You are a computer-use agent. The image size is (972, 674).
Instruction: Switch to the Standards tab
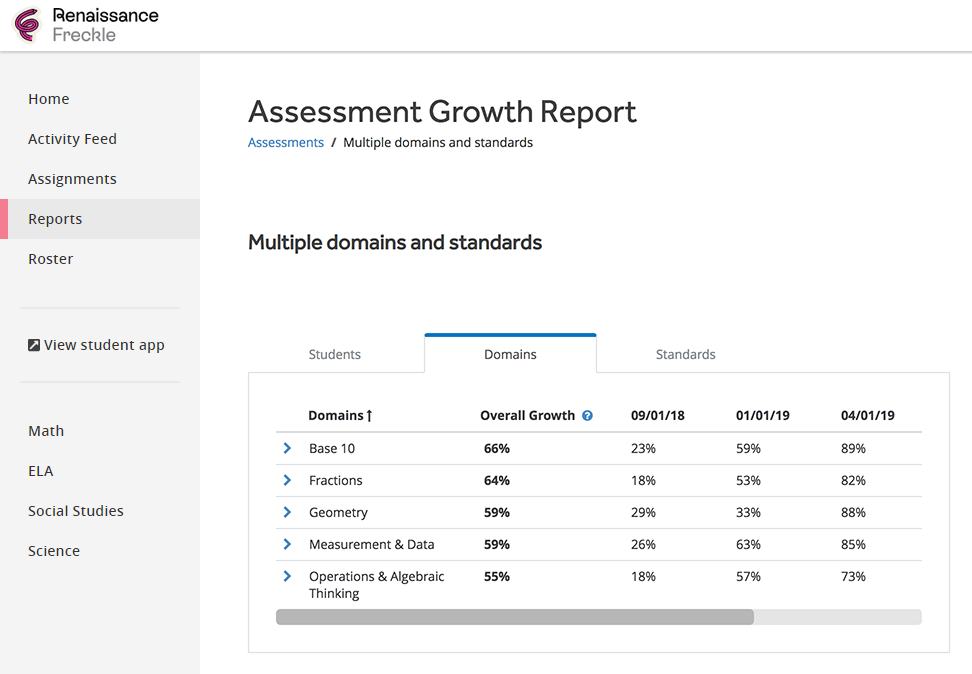click(686, 354)
